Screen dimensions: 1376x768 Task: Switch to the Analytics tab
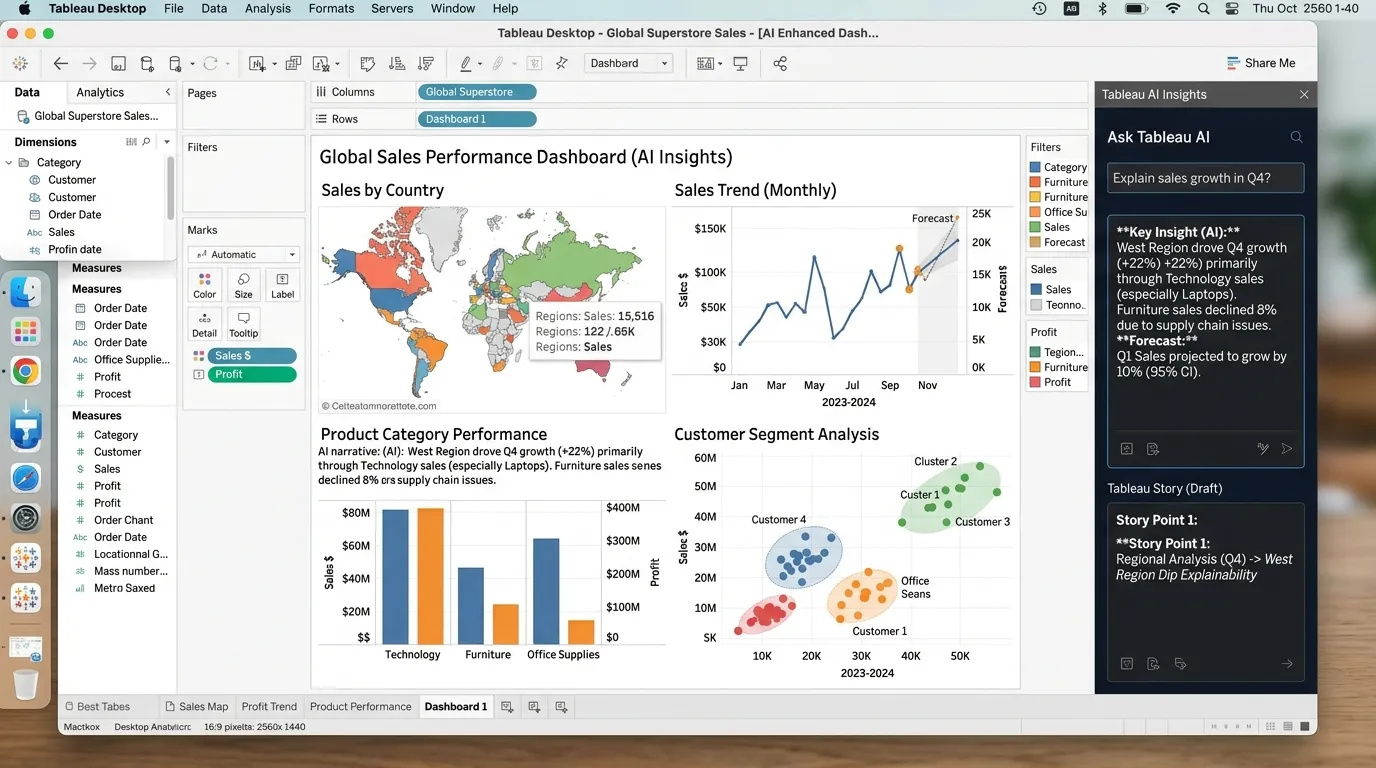pos(100,92)
